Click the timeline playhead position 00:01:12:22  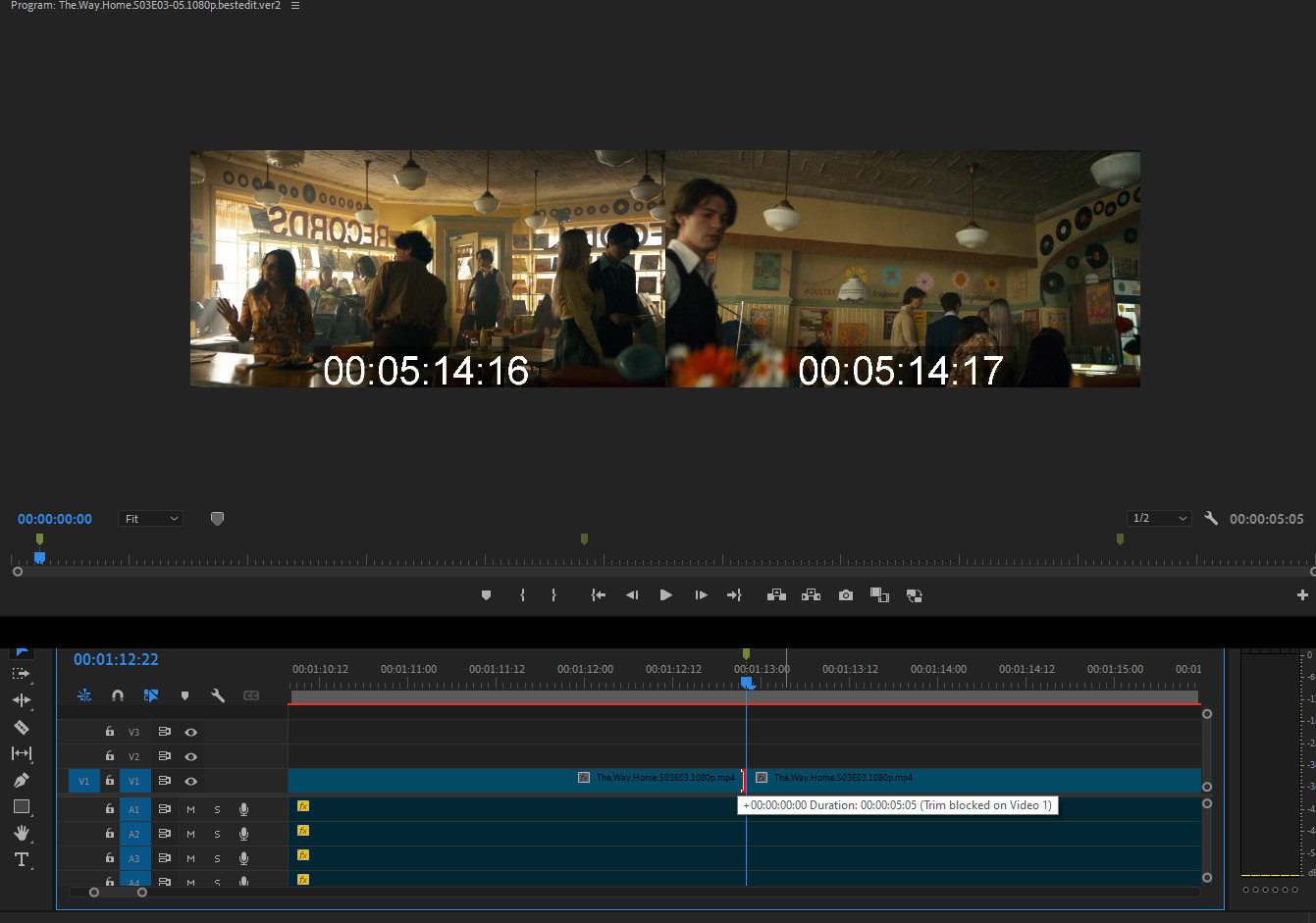[x=116, y=659]
